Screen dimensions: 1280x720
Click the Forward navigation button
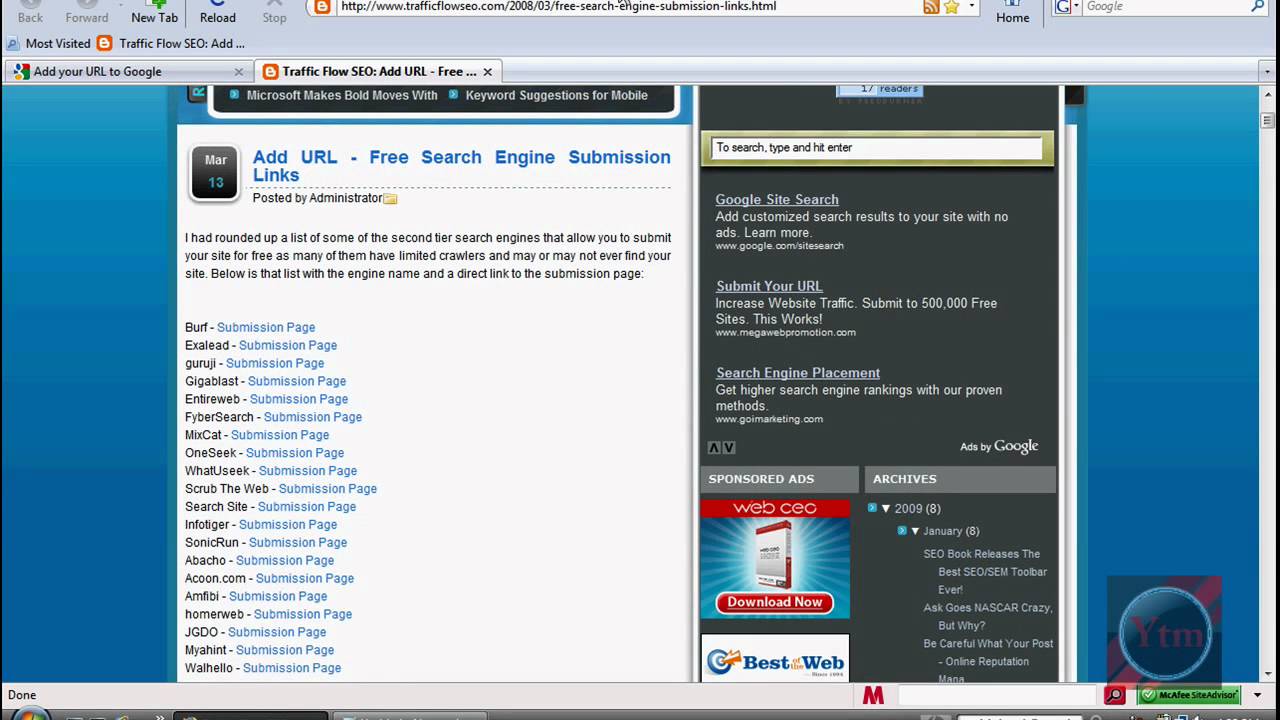coord(87,12)
